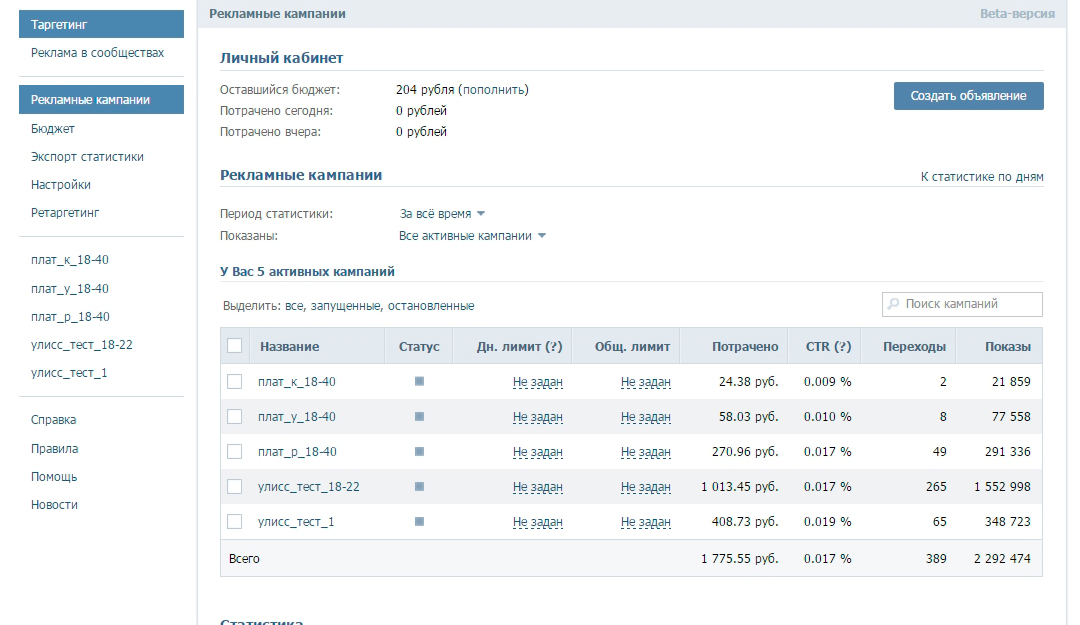Check the box for campaign плат_к_18-40
Image resolution: width=1080 pixels, height=625 pixels.
tap(235, 381)
